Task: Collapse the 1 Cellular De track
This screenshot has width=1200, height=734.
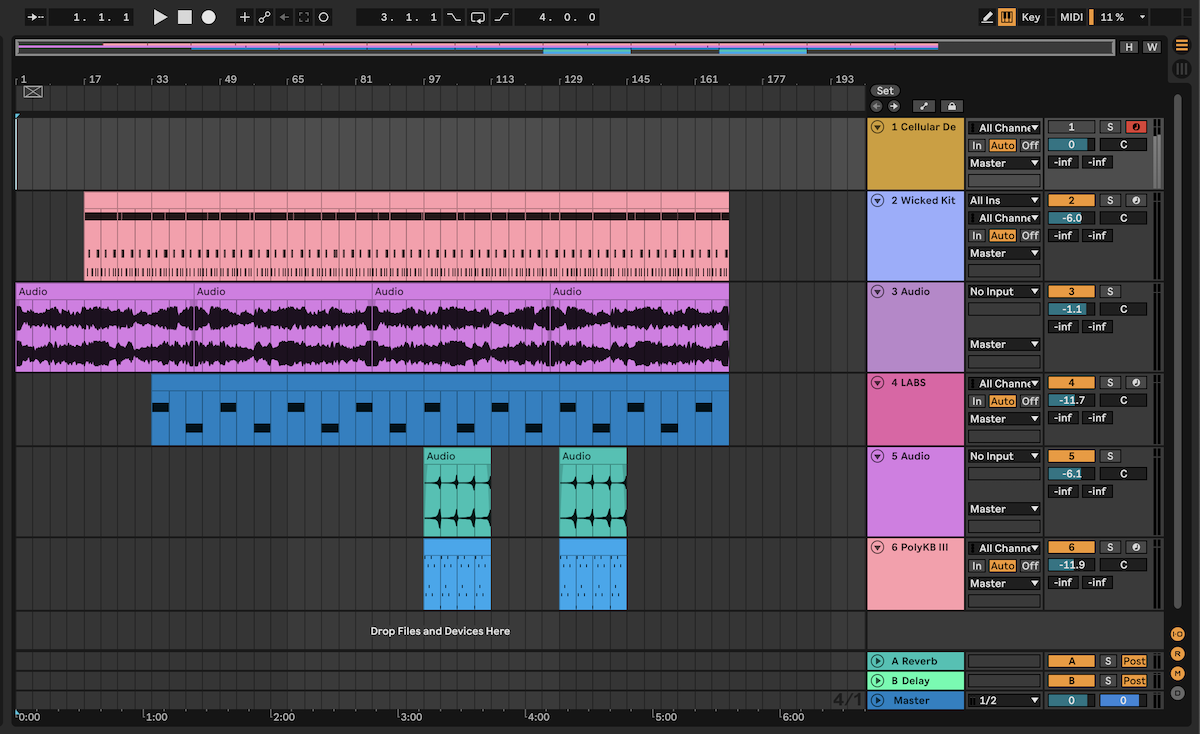Action: coord(877,127)
